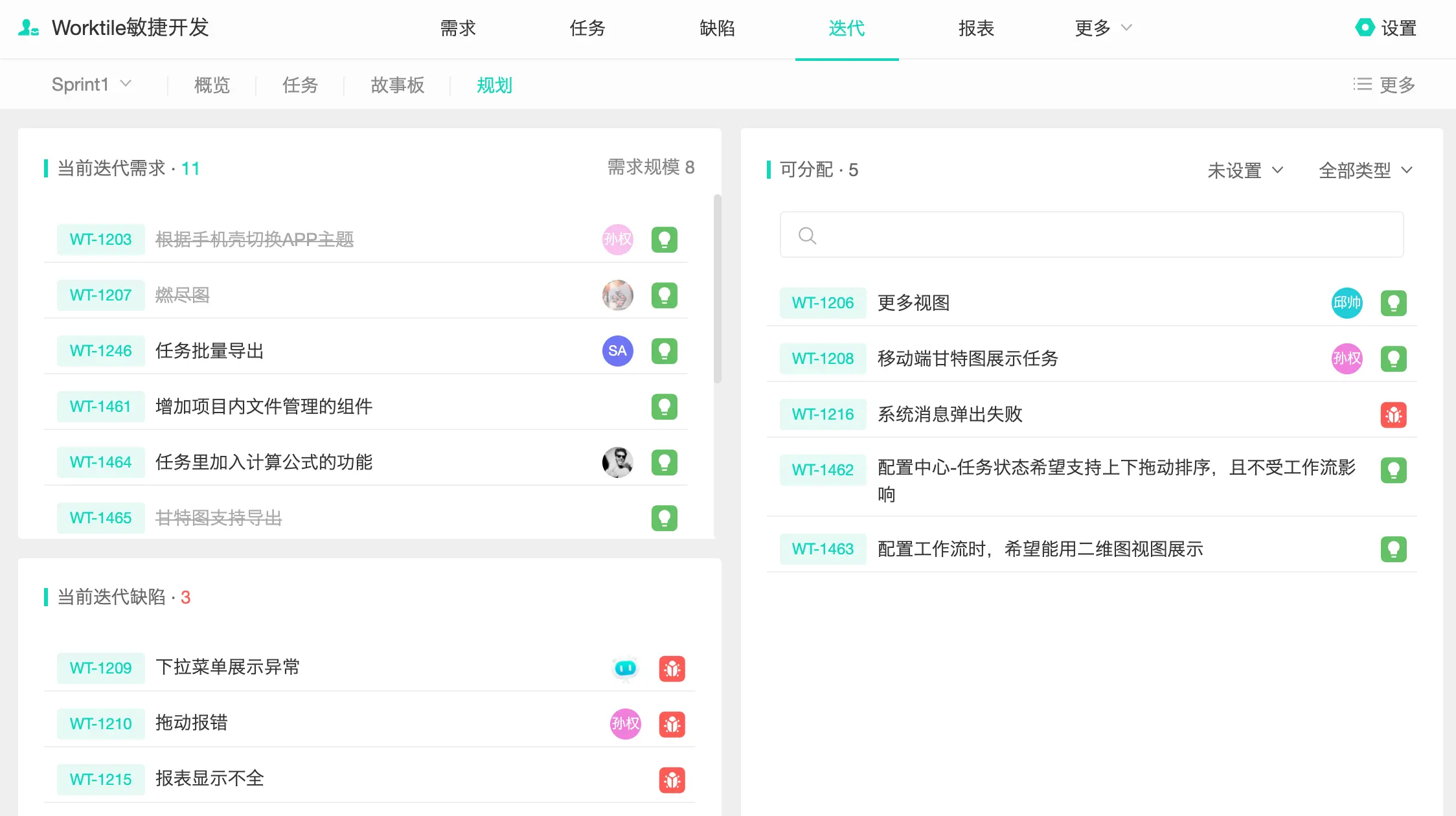Click the robot avatar on WT-1209
The height and width of the screenshot is (816, 1456).
tap(624, 668)
